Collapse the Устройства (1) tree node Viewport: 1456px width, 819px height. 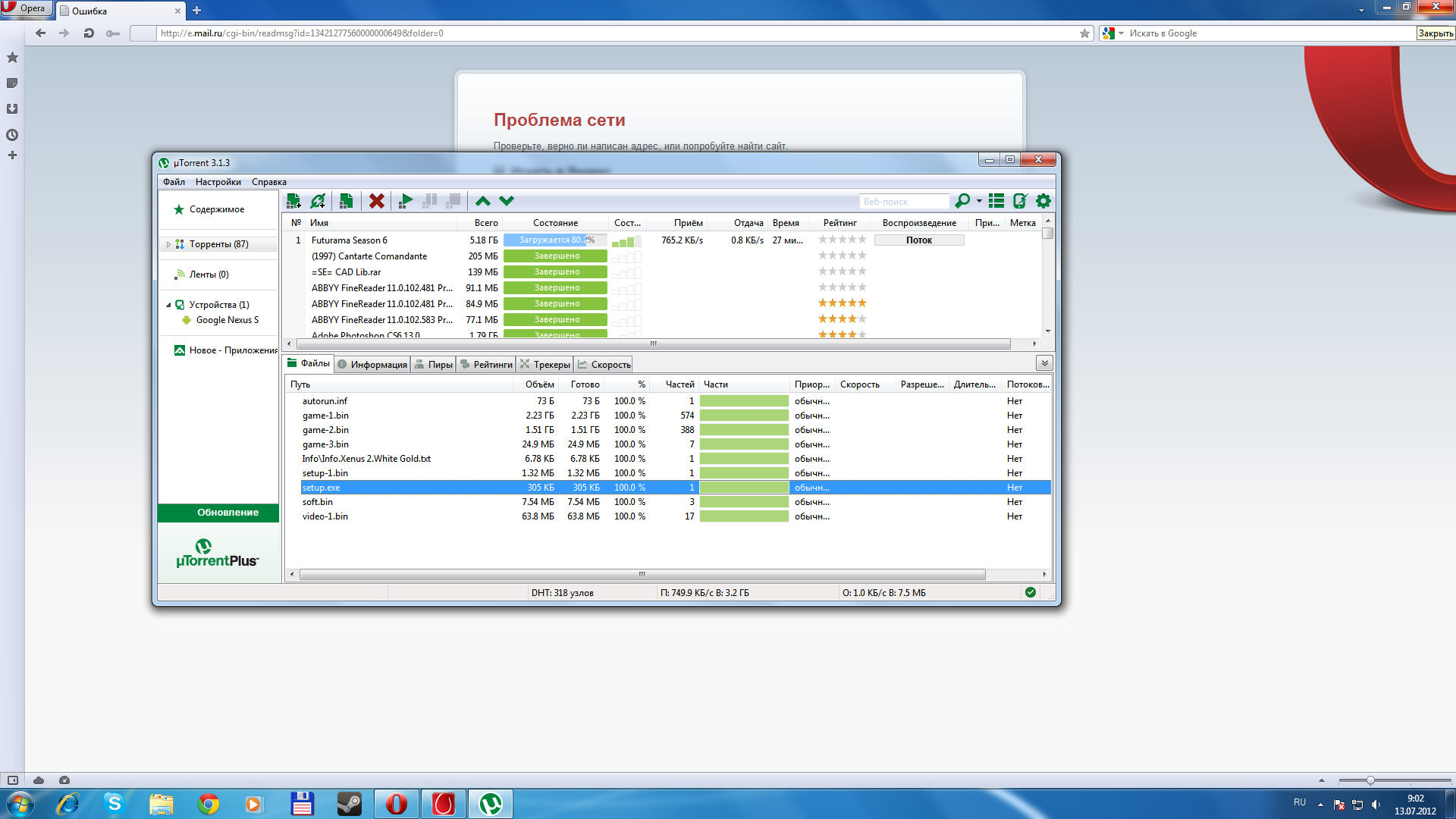pyautogui.click(x=168, y=305)
